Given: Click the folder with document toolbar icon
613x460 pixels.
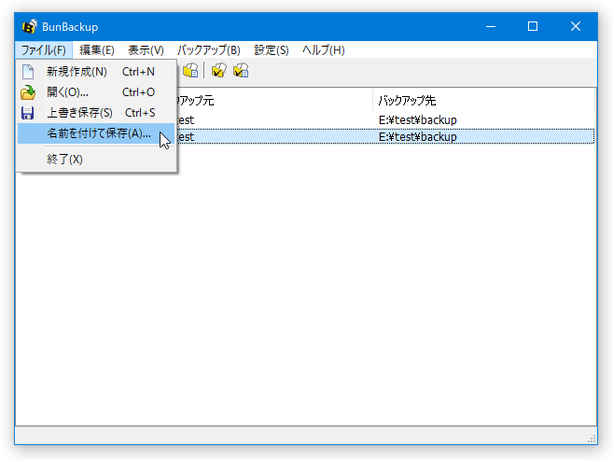Looking at the screenshot, I should click(x=190, y=71).
